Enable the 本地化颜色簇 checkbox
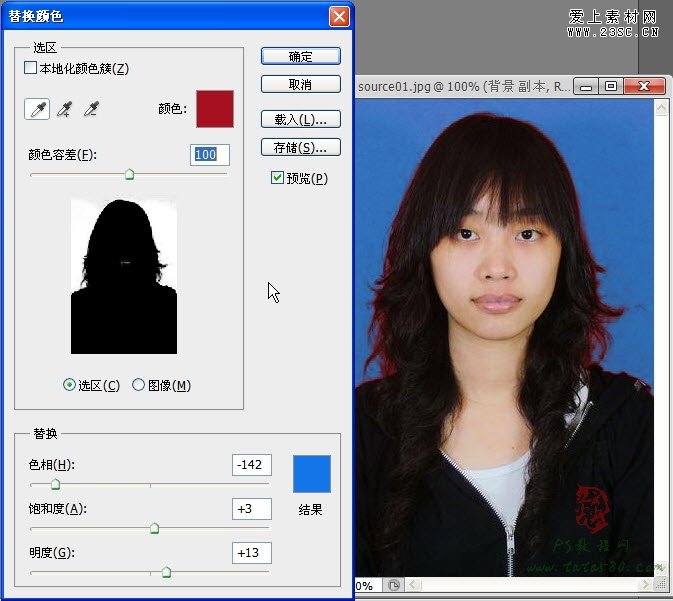Viewport: 673px width, 601px height. click(30, 69)
